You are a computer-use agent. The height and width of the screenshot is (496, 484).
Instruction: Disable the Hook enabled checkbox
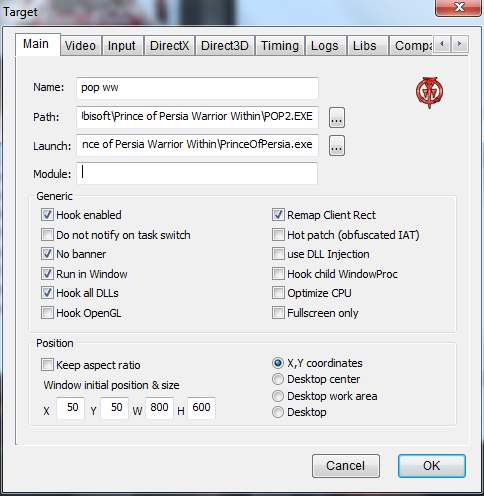47,215
